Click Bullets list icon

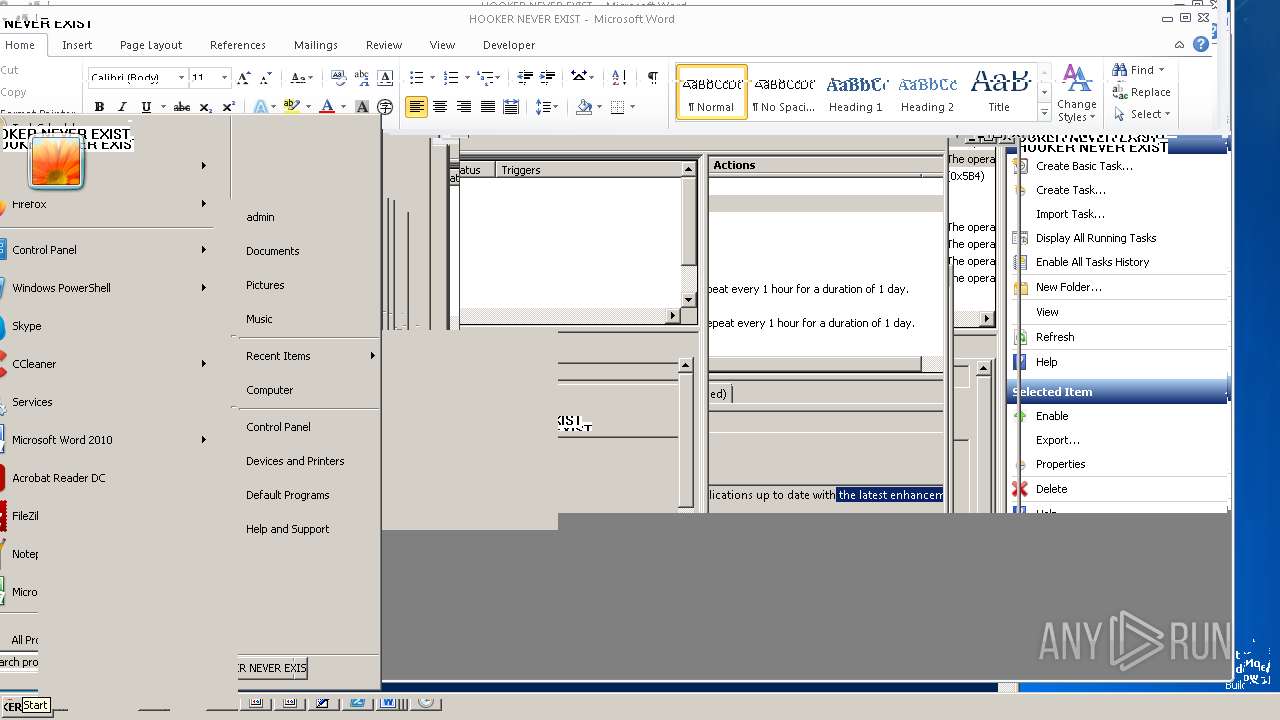point(416,77)
